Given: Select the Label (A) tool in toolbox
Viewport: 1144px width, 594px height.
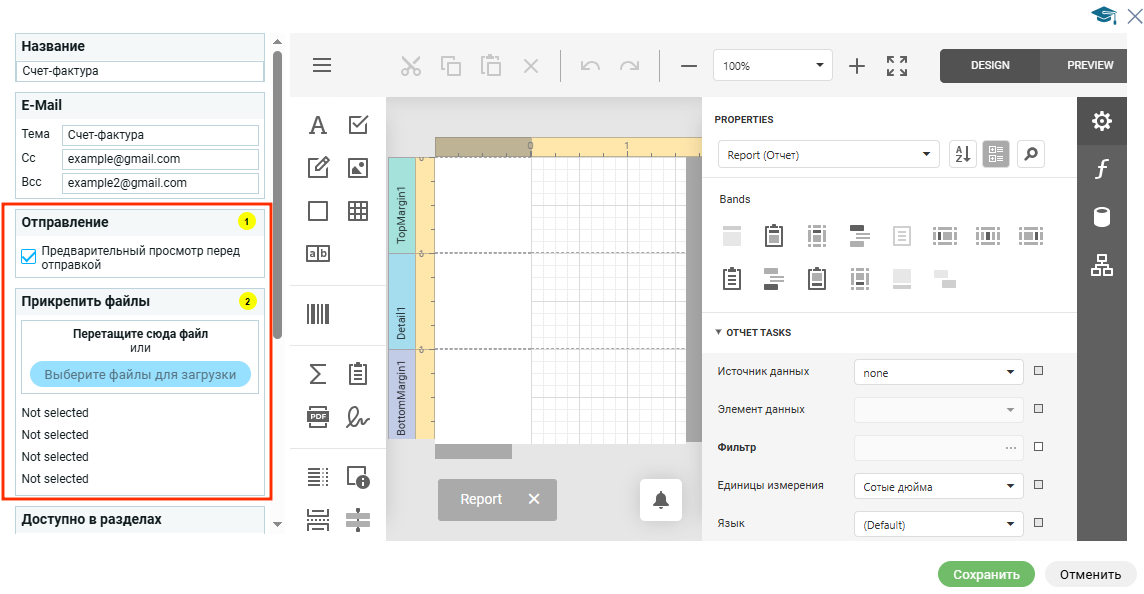Looking at the screenshot, I should [318, 125].
